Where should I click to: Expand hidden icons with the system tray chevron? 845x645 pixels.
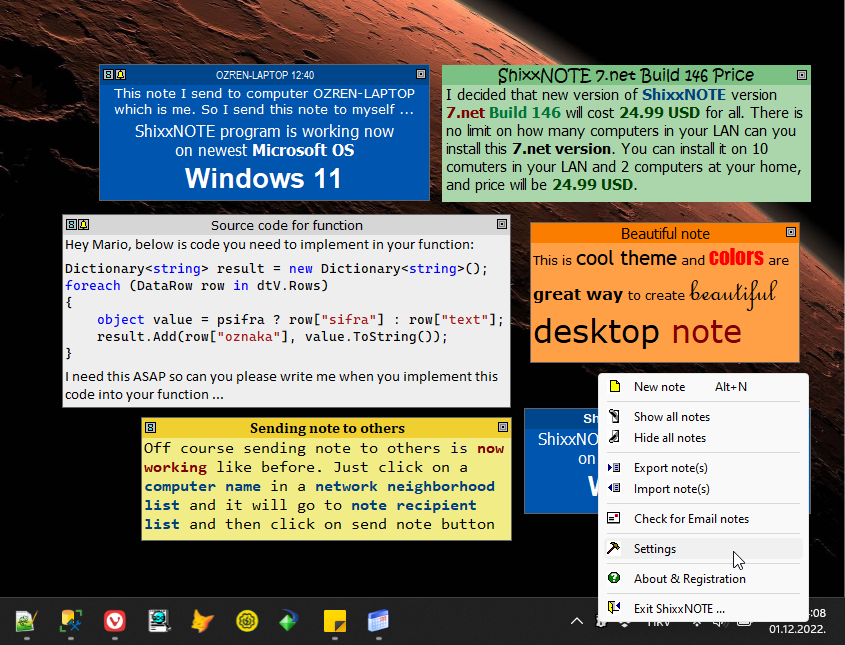click(577, 620)
